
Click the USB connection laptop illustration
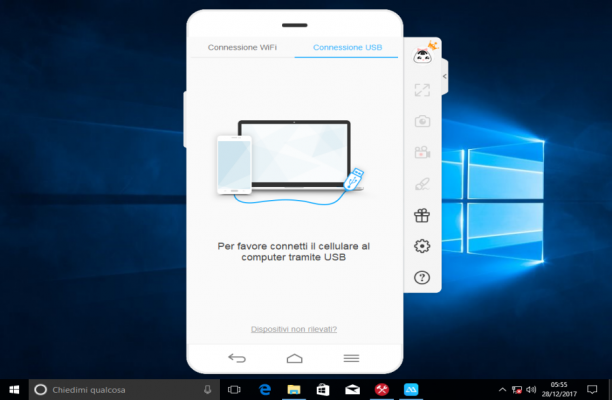point(291,161)
